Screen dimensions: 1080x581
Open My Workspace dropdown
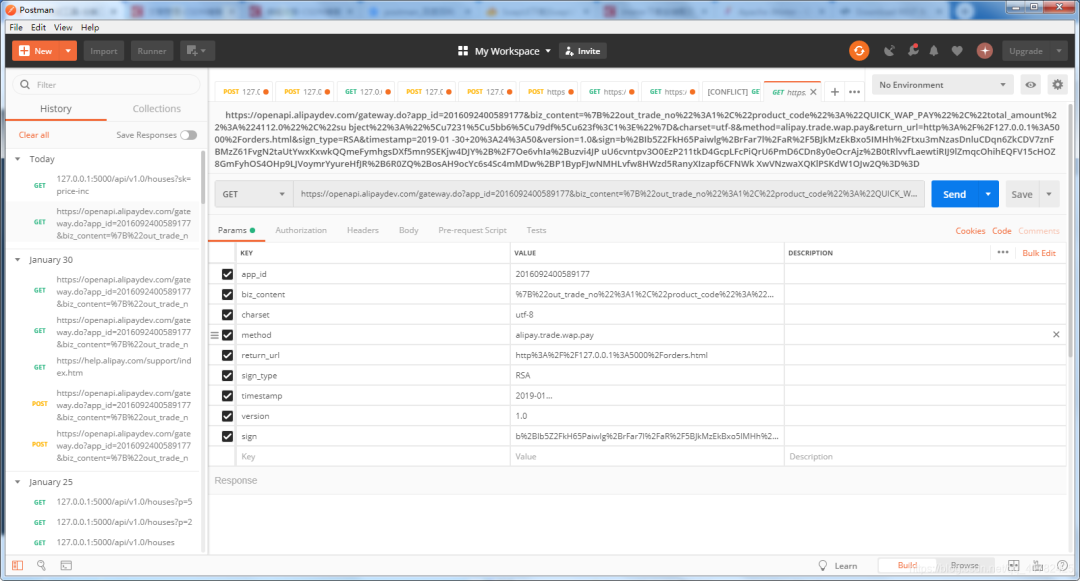(505, 51)
